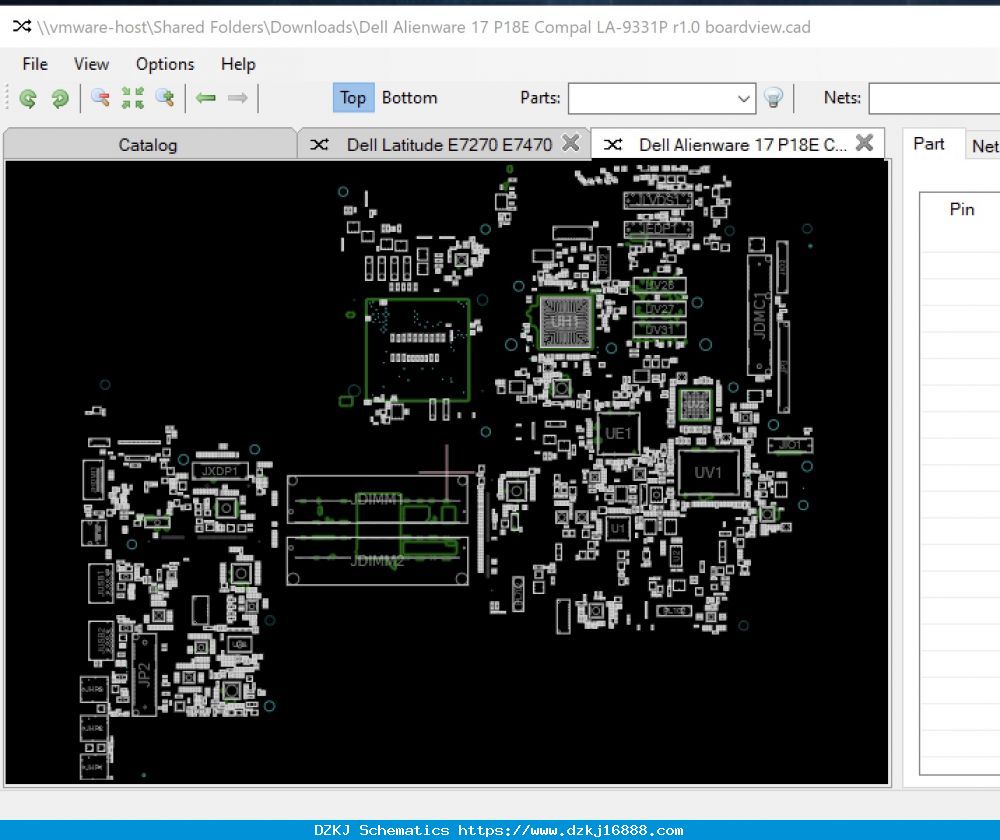Select the JXDP1 connector
This screenshot has width=1000, height=840.
(219, 471)
